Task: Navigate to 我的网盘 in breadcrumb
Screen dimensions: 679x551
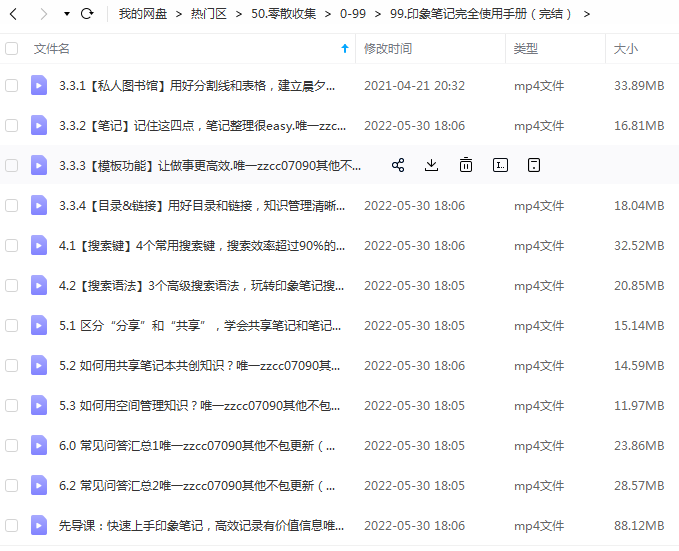Action: point(143,14)
